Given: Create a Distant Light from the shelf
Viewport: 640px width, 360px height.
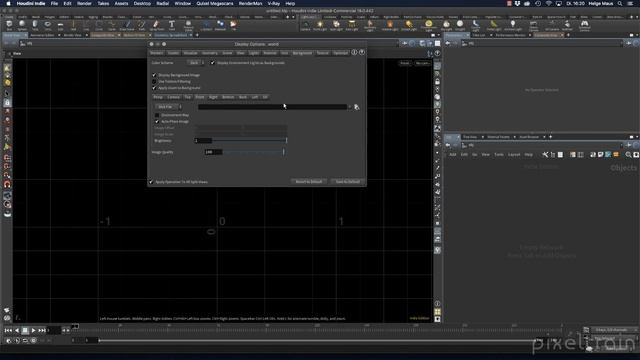Looking at the screenshot, I should (x=409, y=26).
